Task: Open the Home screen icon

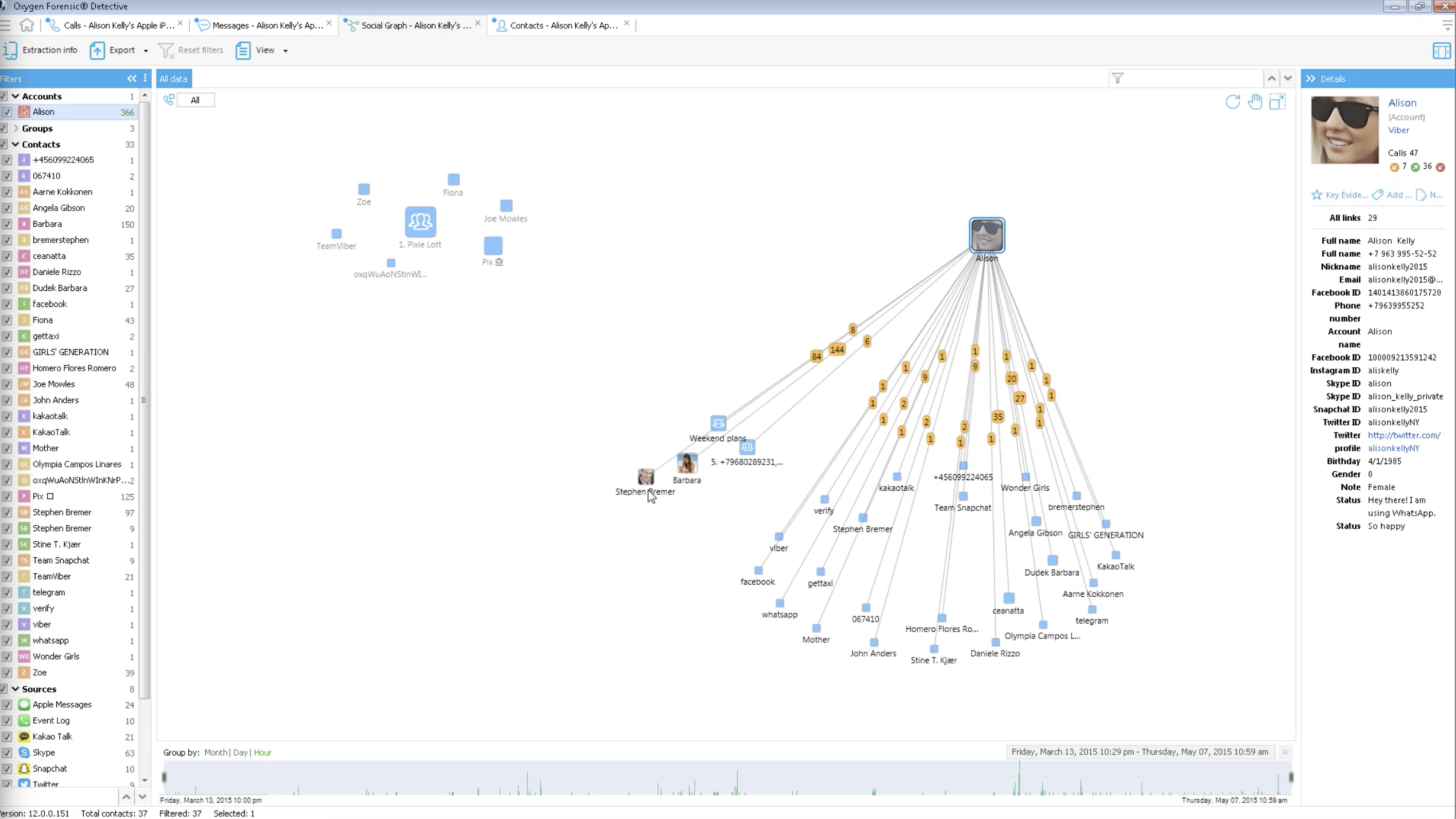Action: tap(27, 25)
